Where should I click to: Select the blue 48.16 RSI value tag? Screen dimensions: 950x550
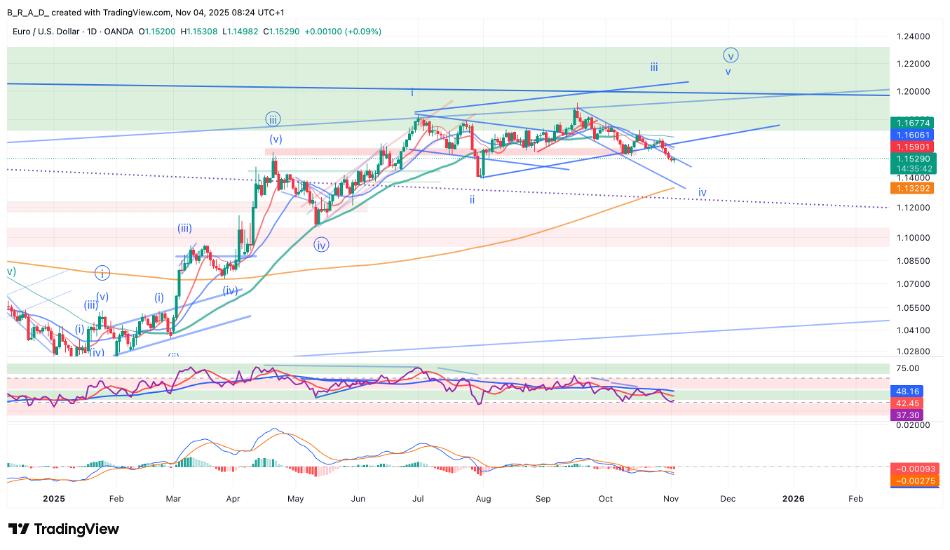(x=908, y=391)
